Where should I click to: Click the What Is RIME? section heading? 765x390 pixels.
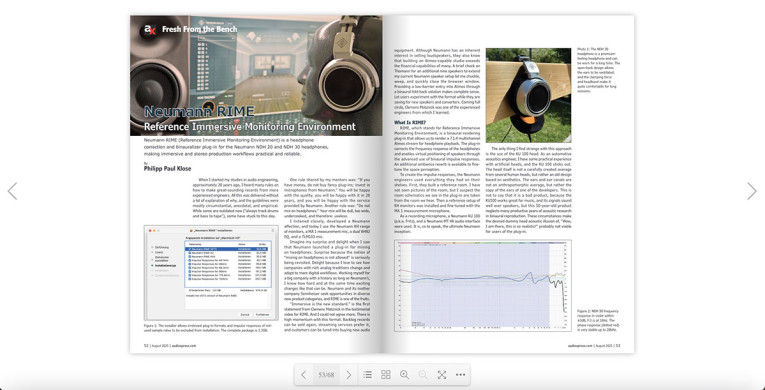pos(410,122)
